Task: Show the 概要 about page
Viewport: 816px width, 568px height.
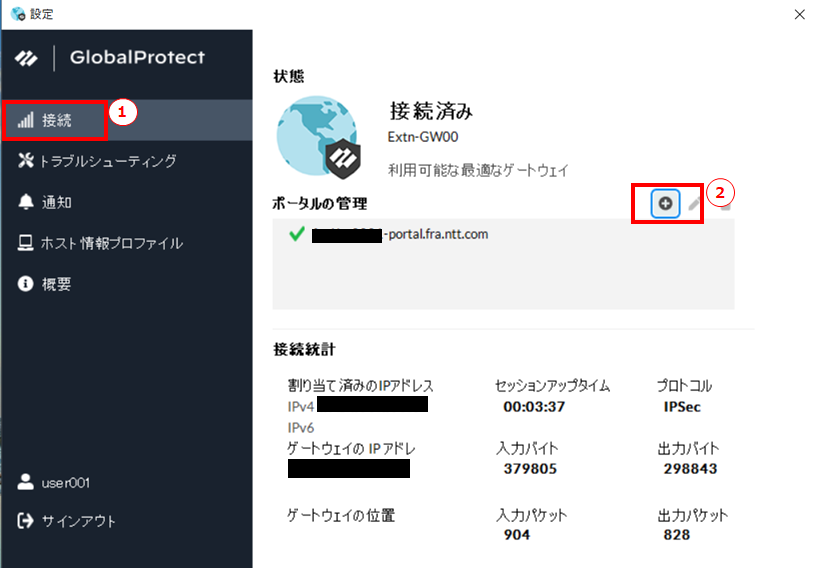Action: point(126,284)
